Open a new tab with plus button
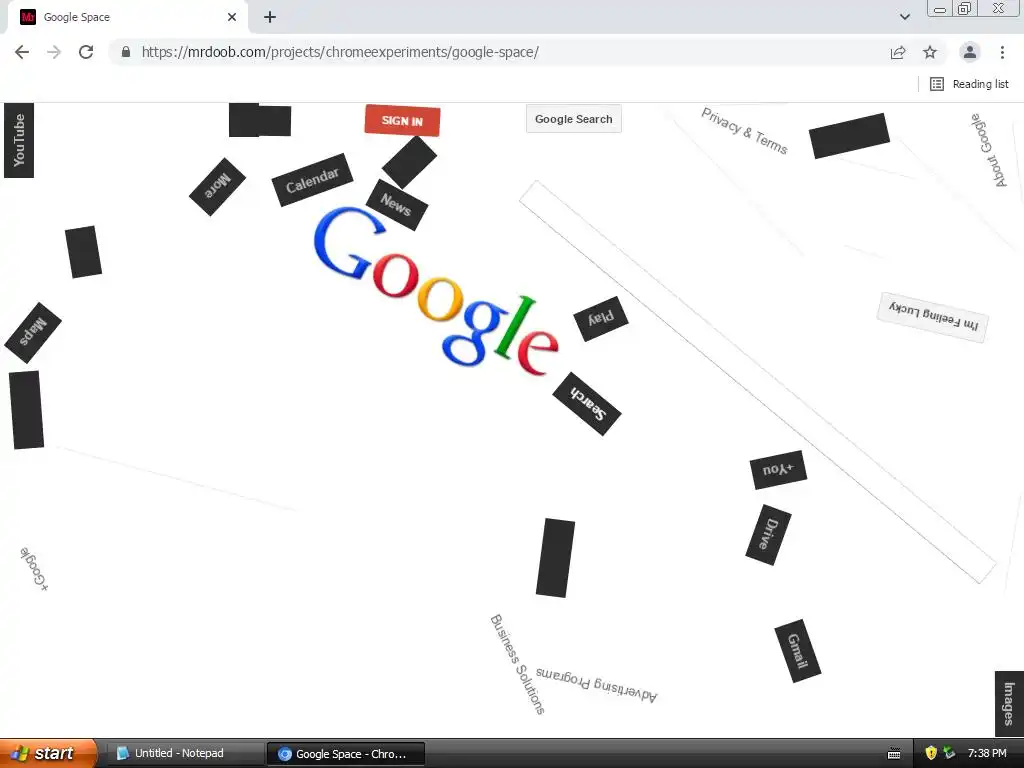 270,17
